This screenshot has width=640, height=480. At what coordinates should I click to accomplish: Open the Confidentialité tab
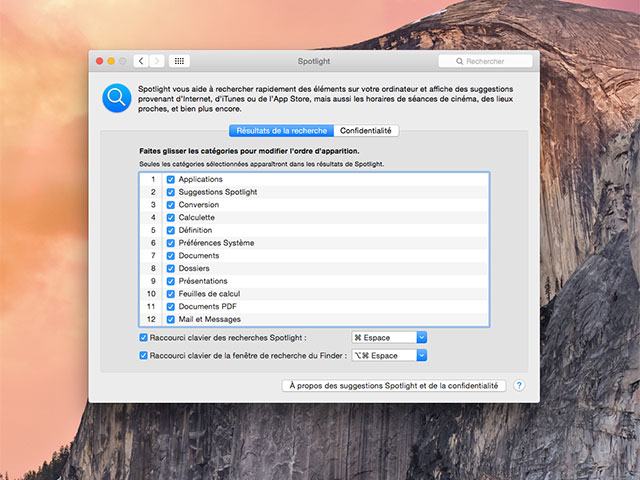[x=366, y=131]
